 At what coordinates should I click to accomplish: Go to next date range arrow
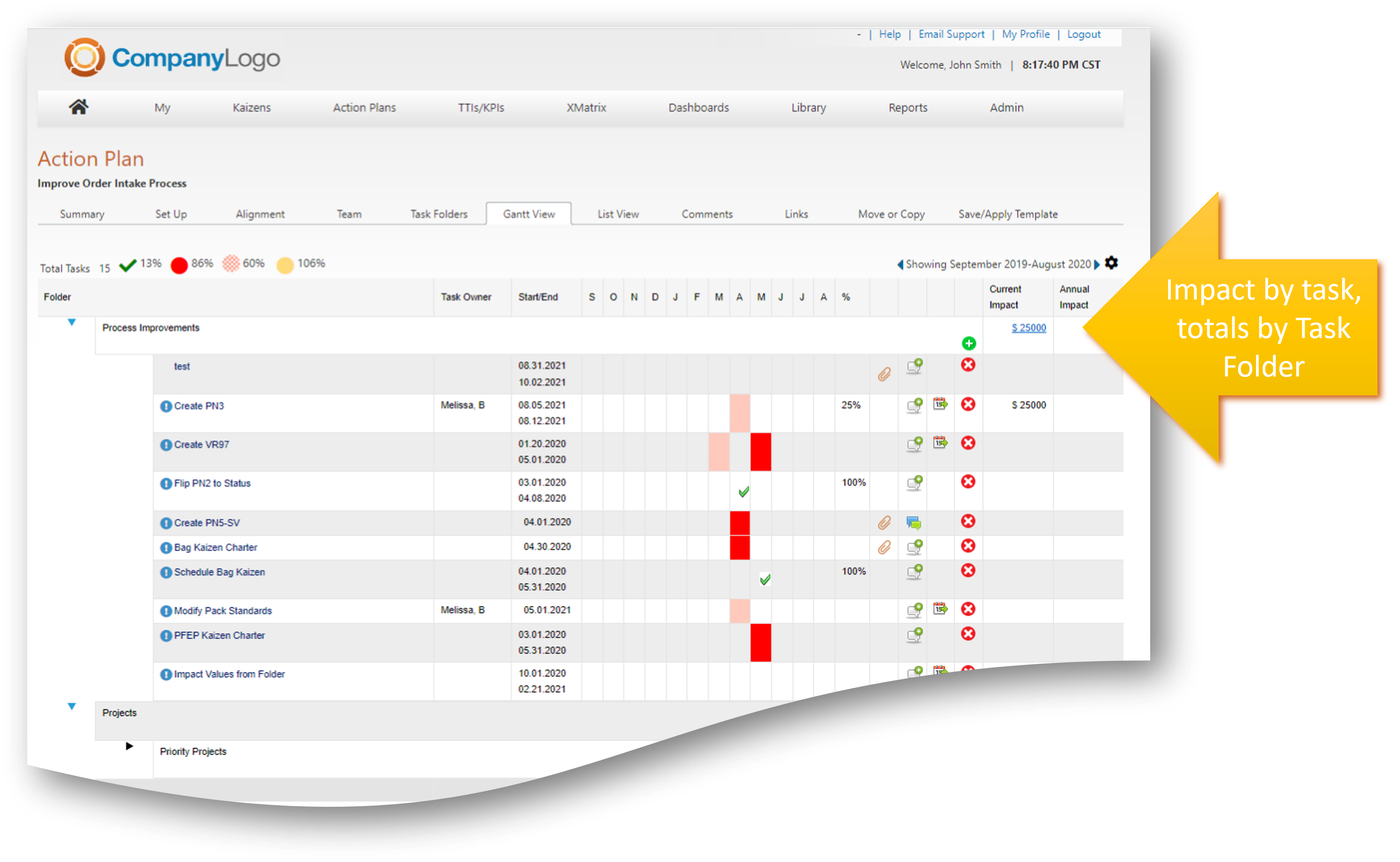[1096, 265]
